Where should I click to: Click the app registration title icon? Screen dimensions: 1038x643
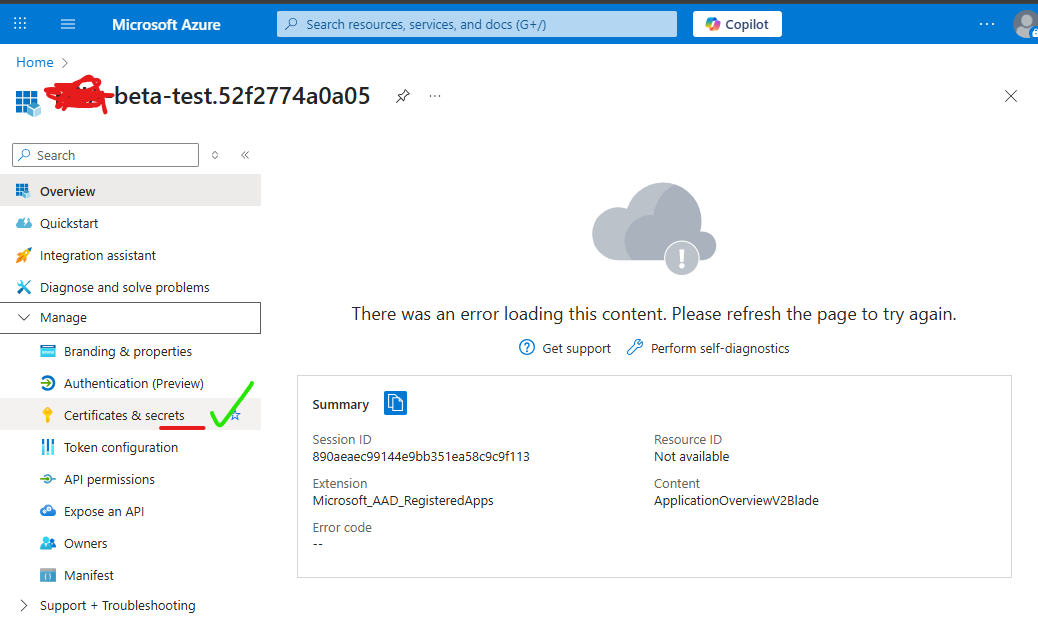28,103
